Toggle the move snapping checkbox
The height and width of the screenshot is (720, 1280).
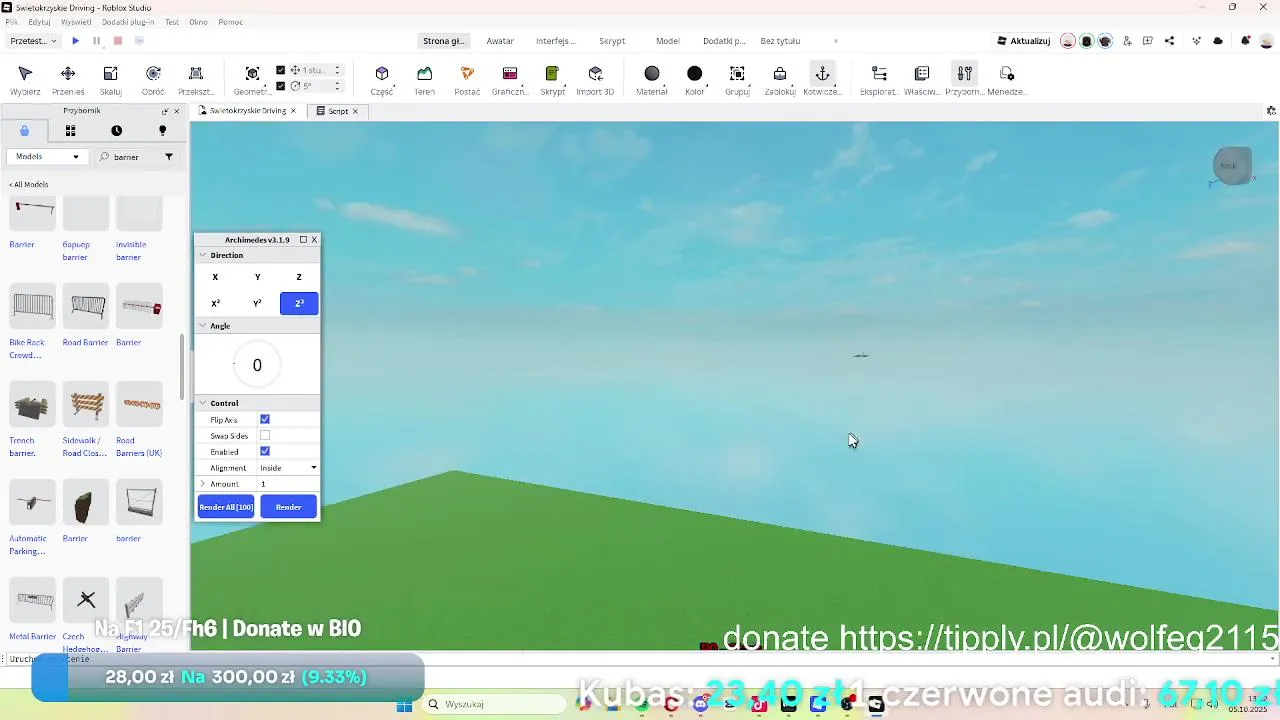(281, 70)
